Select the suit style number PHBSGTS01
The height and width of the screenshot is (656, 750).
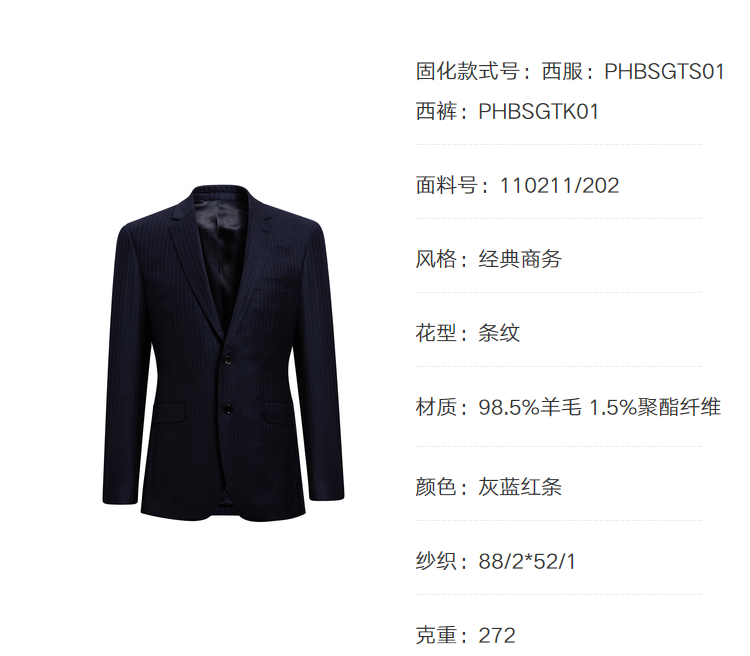pos(664,72)
